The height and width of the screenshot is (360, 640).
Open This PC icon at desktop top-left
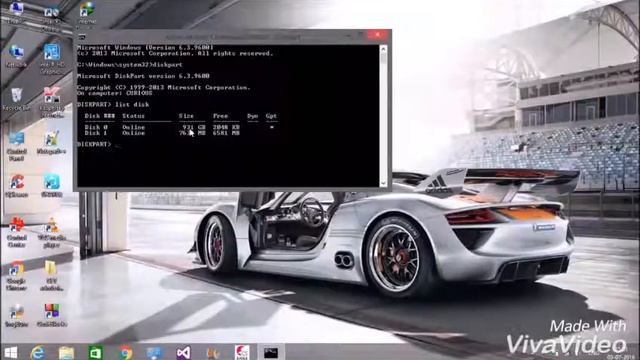(16, 12)
